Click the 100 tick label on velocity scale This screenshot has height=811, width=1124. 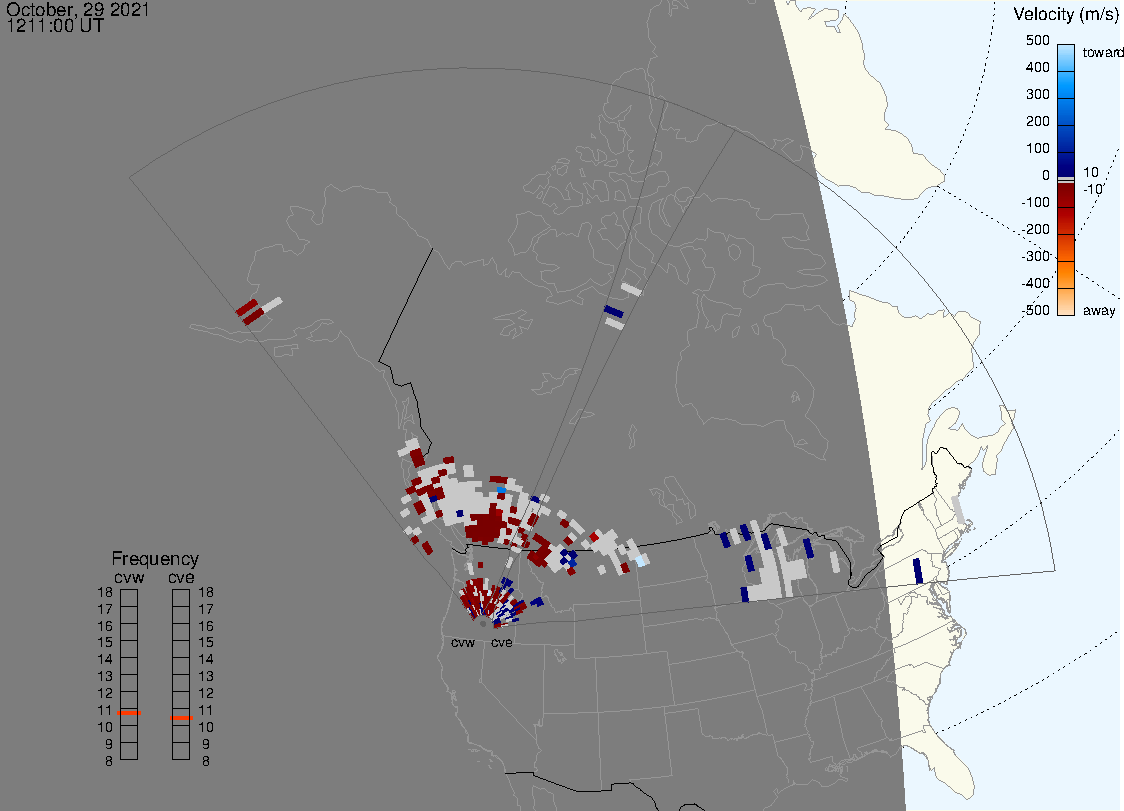[x=1037, y=148]
